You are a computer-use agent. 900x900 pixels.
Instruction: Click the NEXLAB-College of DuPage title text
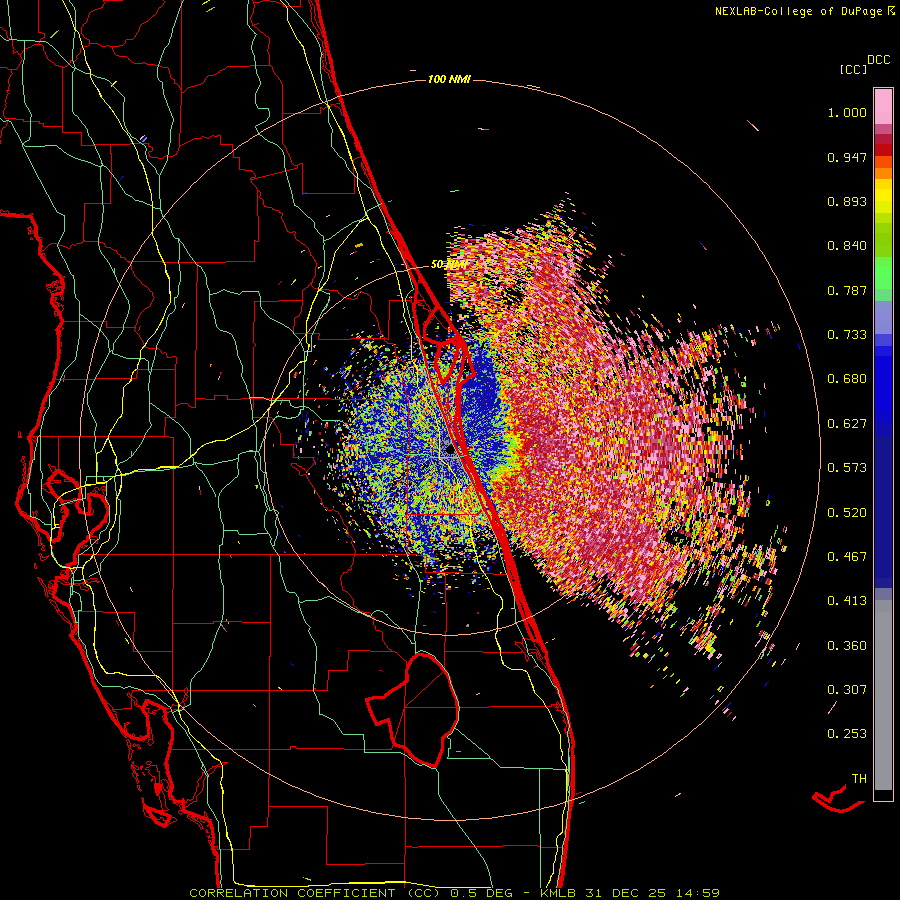click(x=800, y=11)
